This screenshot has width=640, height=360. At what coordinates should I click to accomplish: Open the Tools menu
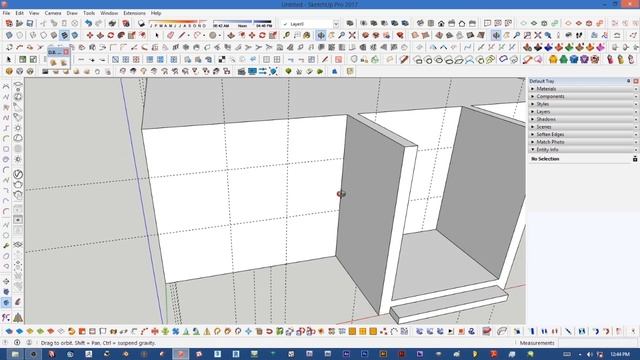[89, 13]
